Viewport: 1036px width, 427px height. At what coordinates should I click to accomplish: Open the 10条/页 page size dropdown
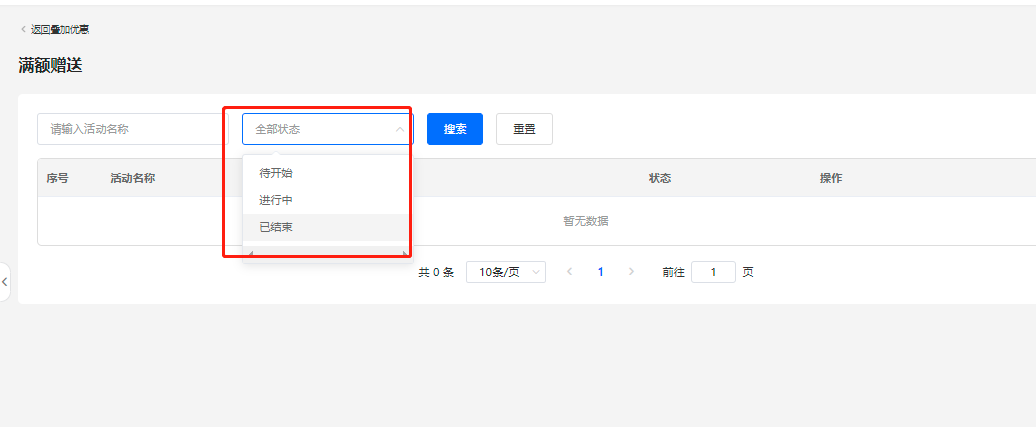505,272
